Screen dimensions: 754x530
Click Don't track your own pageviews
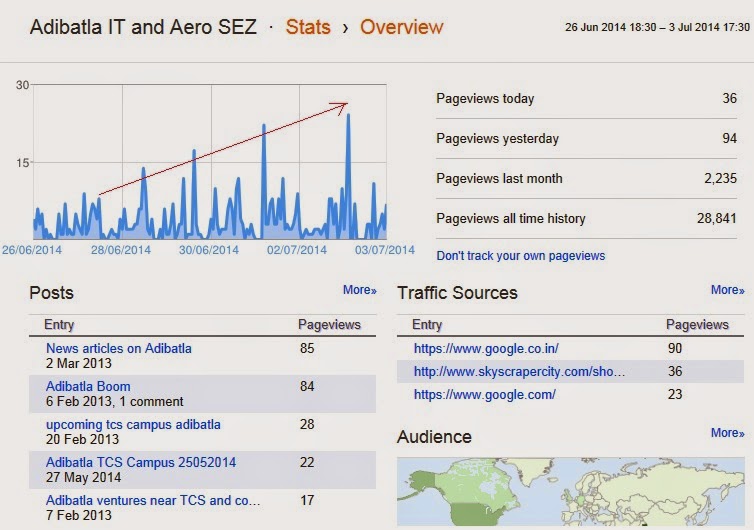(x=520, y=255)
